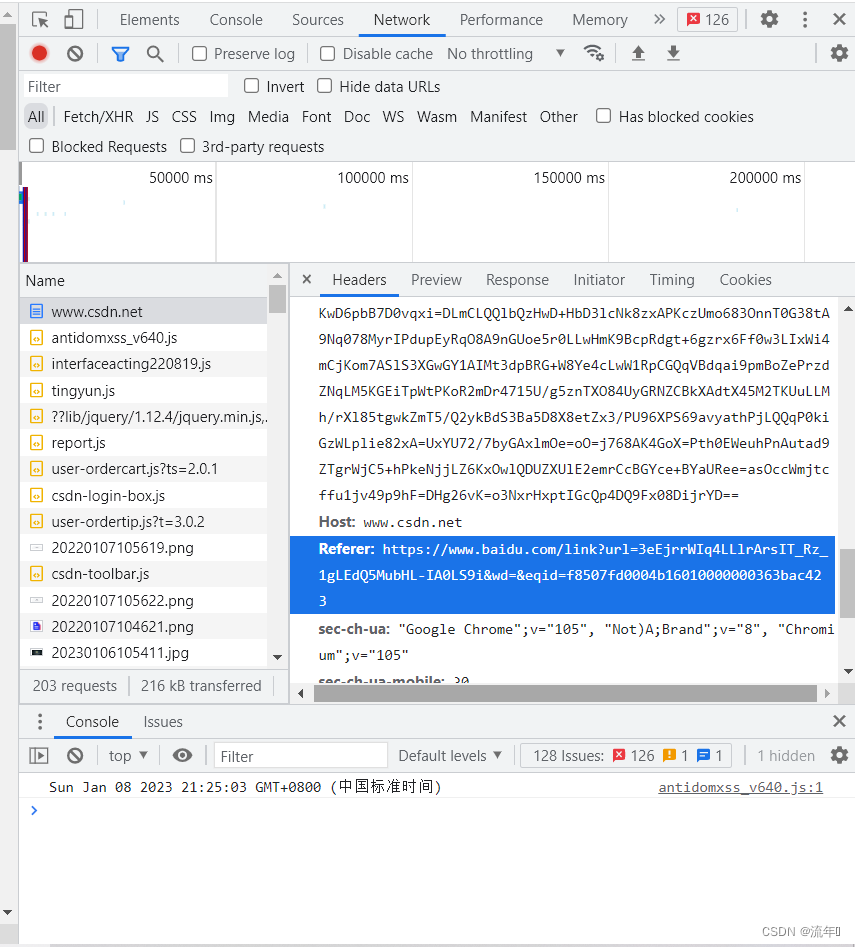Image resolution: width=855 pixels, height=947 pixels.
Task: Filter requests by Fetch/XHR
Action: click(98, 117)
